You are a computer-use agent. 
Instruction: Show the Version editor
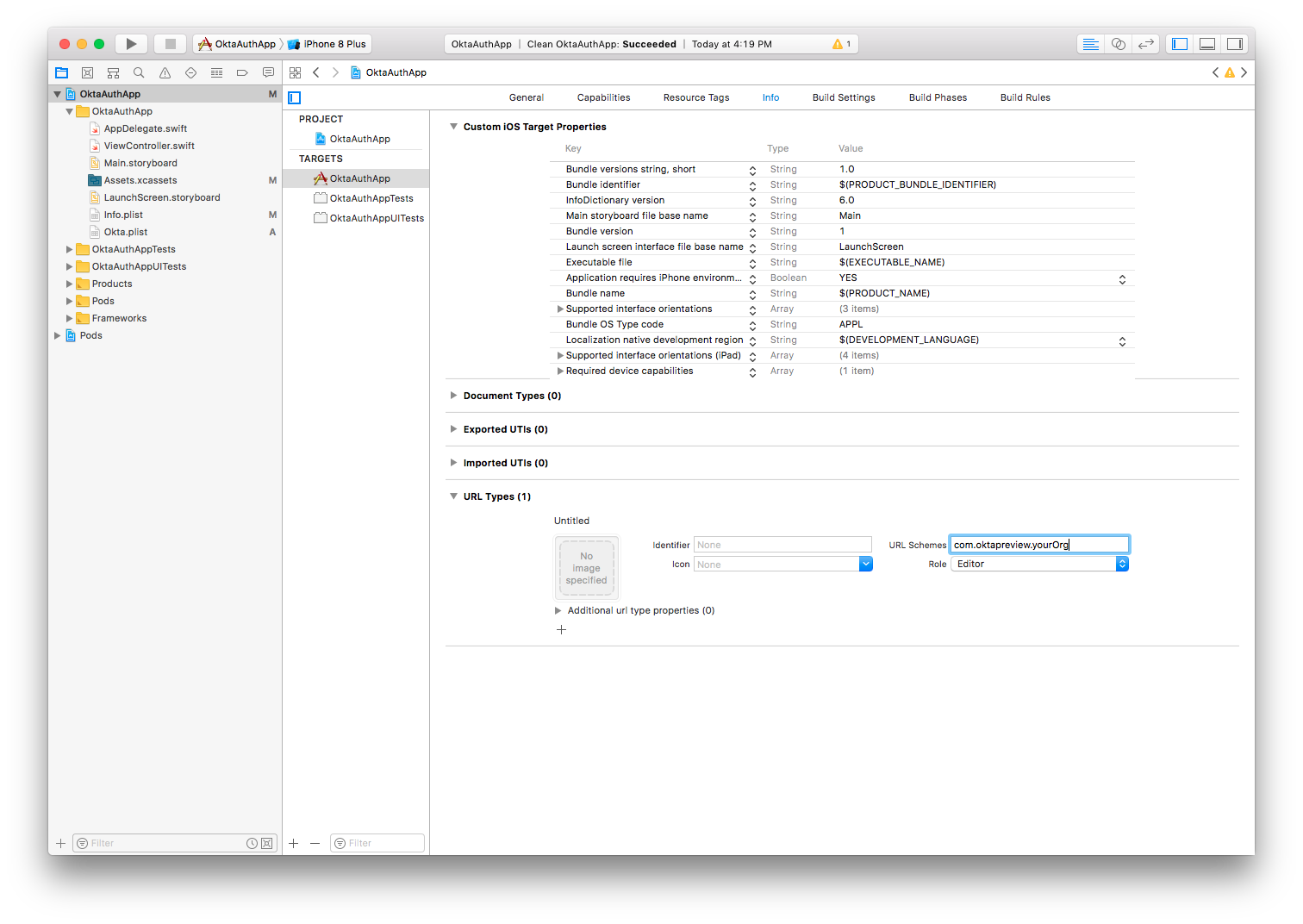[1145, 44]
